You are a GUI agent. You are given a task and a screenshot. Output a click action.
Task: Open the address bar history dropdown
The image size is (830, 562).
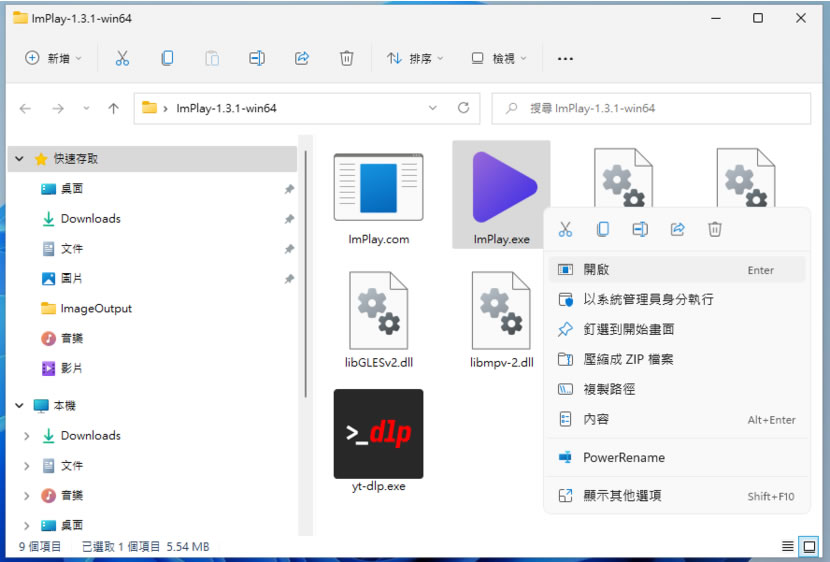pos(432,108)
